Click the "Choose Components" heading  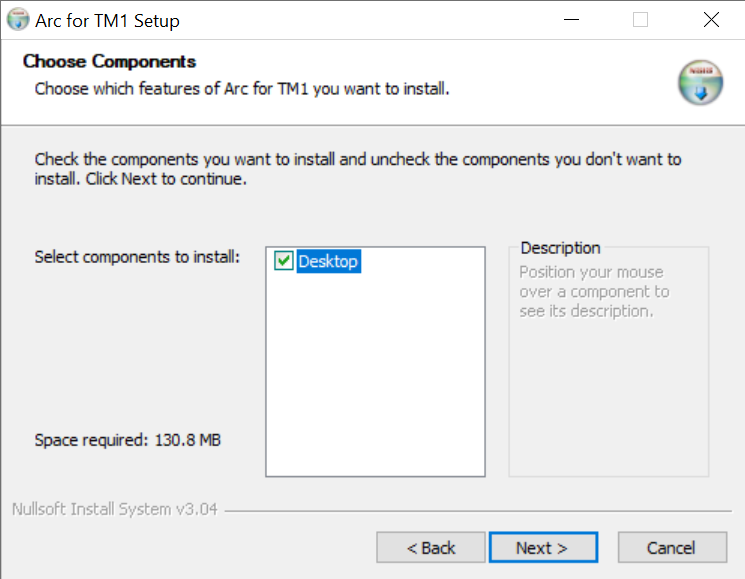coord(109,62)
